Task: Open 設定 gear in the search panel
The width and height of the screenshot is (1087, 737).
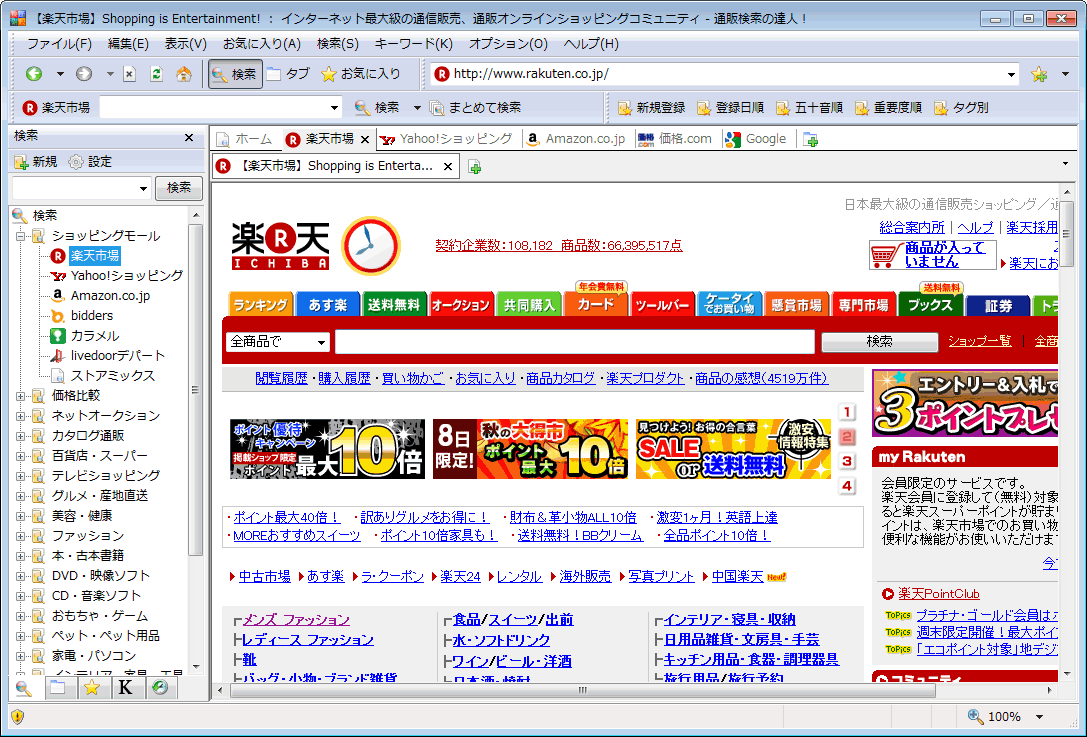Action: (x=90, y=162)
